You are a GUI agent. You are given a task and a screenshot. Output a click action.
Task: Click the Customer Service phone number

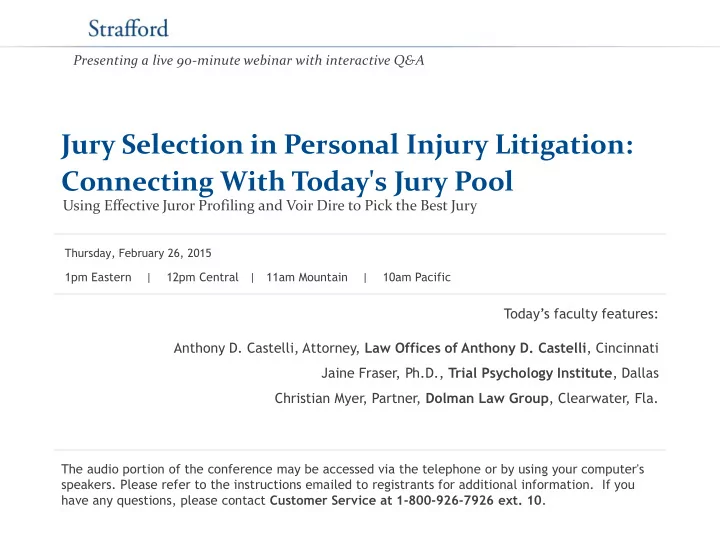pos(469,501)
